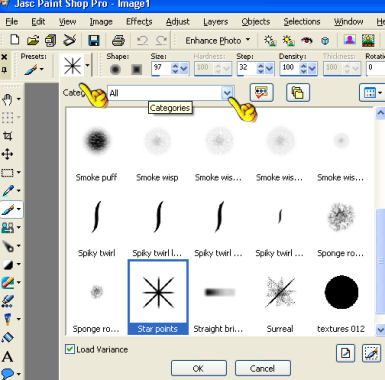Select the Pan hand tool
Image resolution: width=385 pixels, height=380 pixels.
7,99
